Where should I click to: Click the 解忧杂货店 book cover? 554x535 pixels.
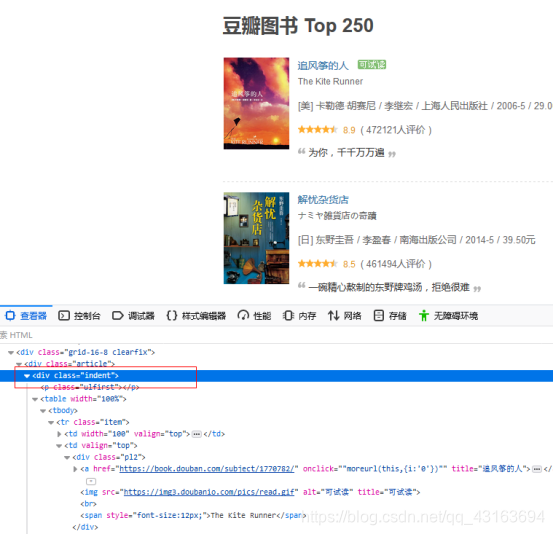[256, 238]
